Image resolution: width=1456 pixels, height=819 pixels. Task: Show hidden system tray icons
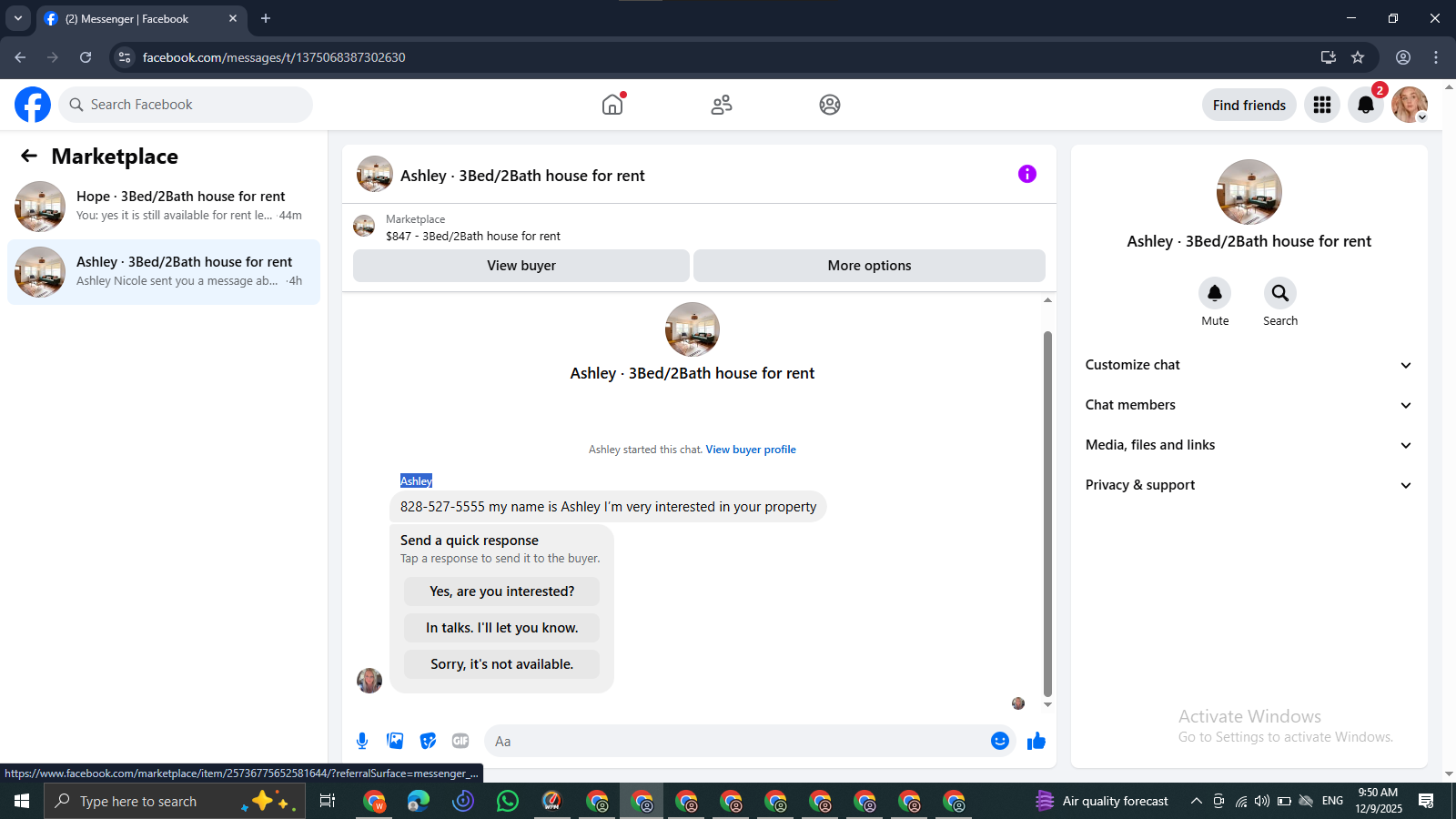click(x=1196, y=801)
